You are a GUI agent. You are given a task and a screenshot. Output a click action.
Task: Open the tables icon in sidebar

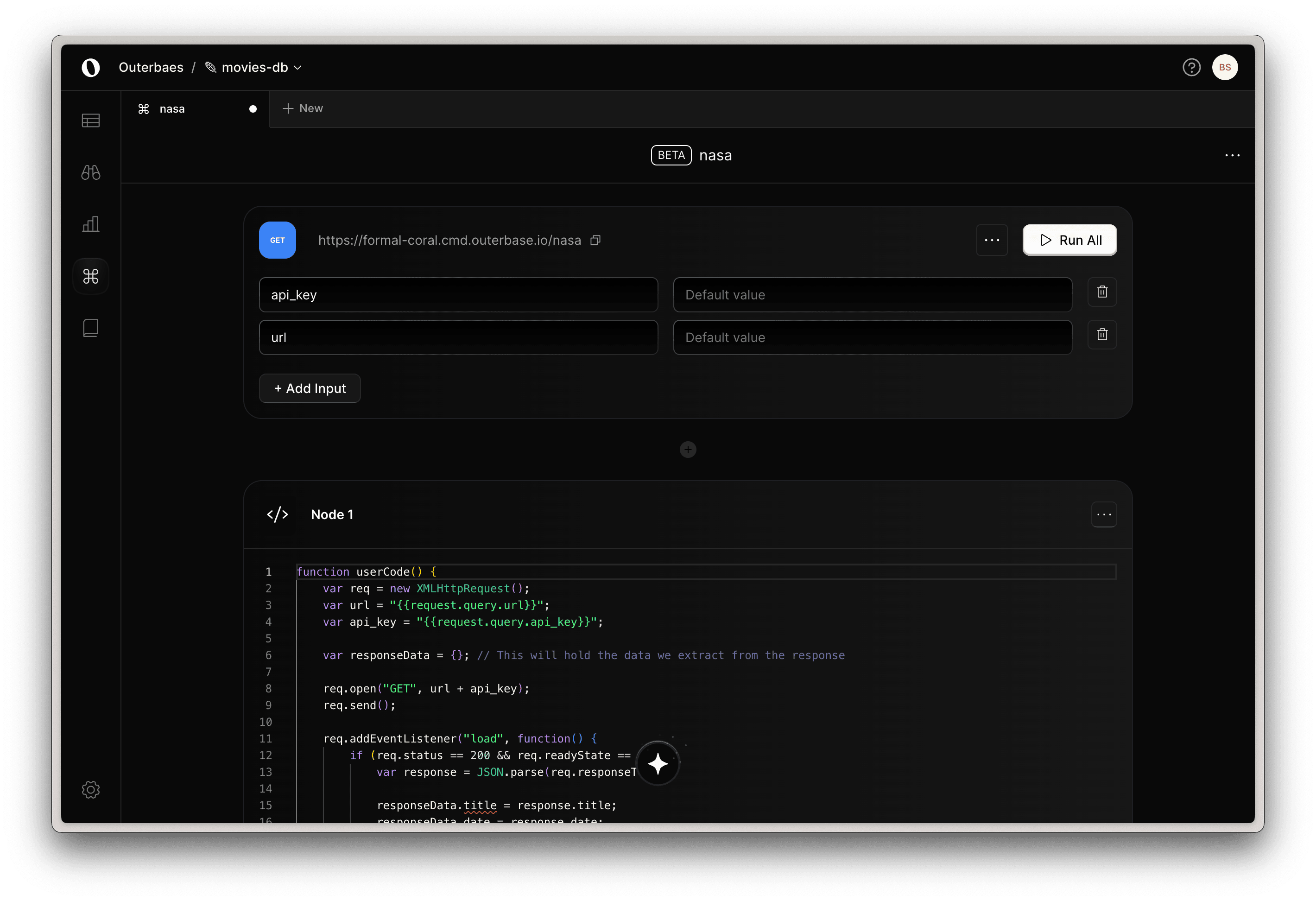point(91,120)
